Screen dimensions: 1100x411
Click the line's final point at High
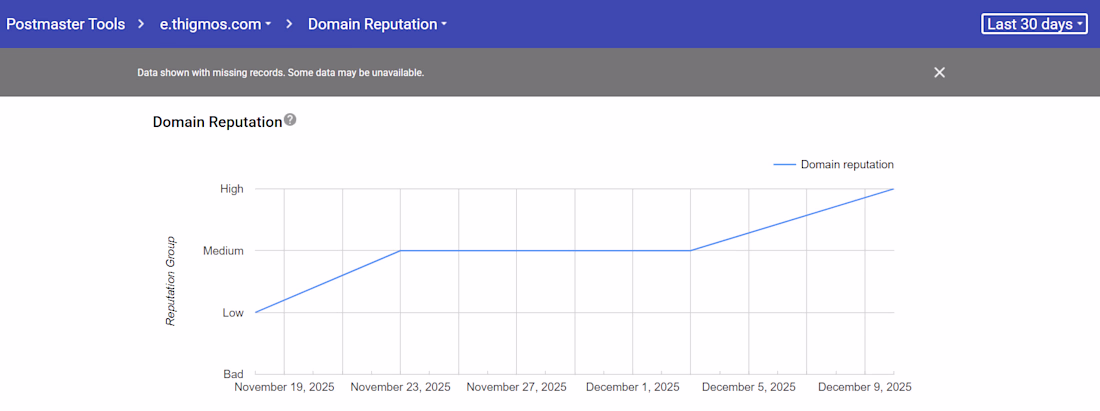(x=892, y=189)
